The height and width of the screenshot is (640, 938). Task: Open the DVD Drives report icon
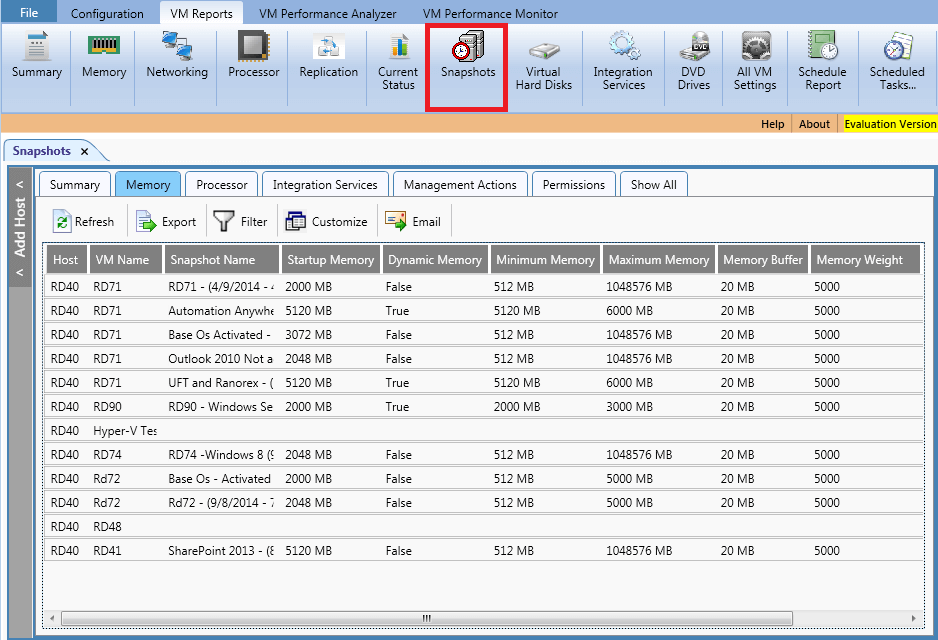tap(694, 62)
